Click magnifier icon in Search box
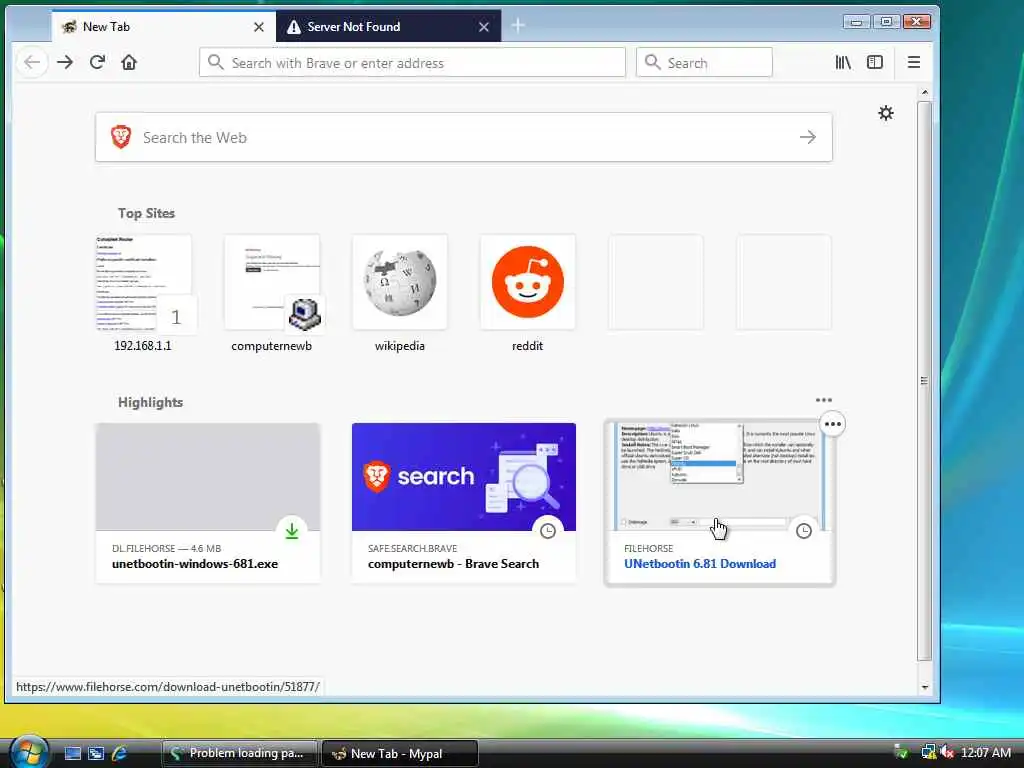 652,62
